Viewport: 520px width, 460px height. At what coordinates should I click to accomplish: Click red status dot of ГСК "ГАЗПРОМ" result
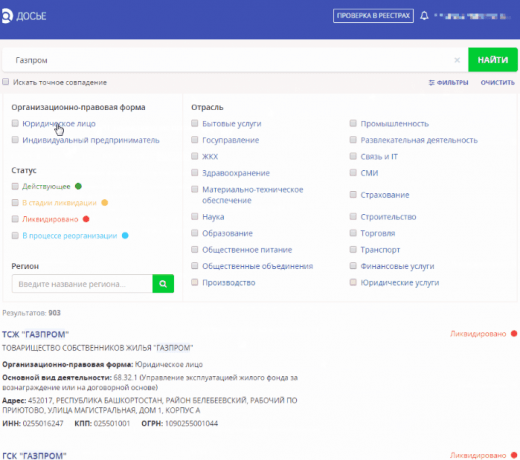point(514,455)
